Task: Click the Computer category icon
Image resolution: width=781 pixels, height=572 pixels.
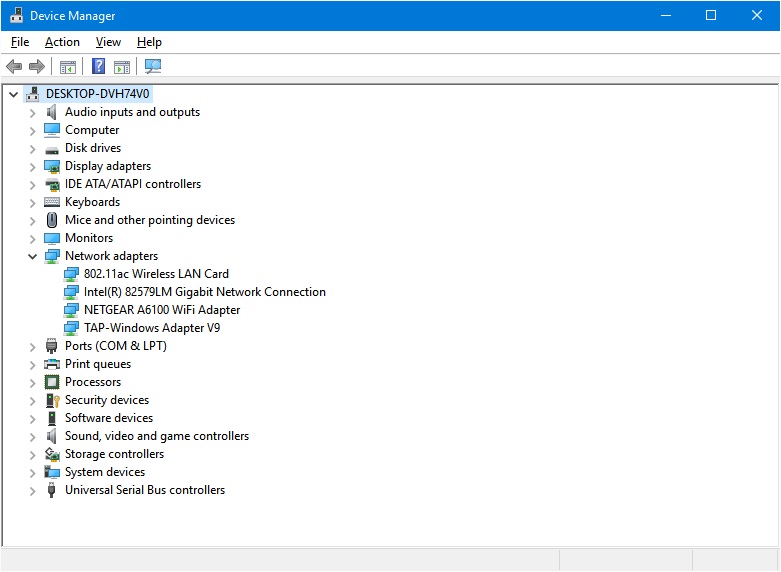Action: tap(52, 130)
